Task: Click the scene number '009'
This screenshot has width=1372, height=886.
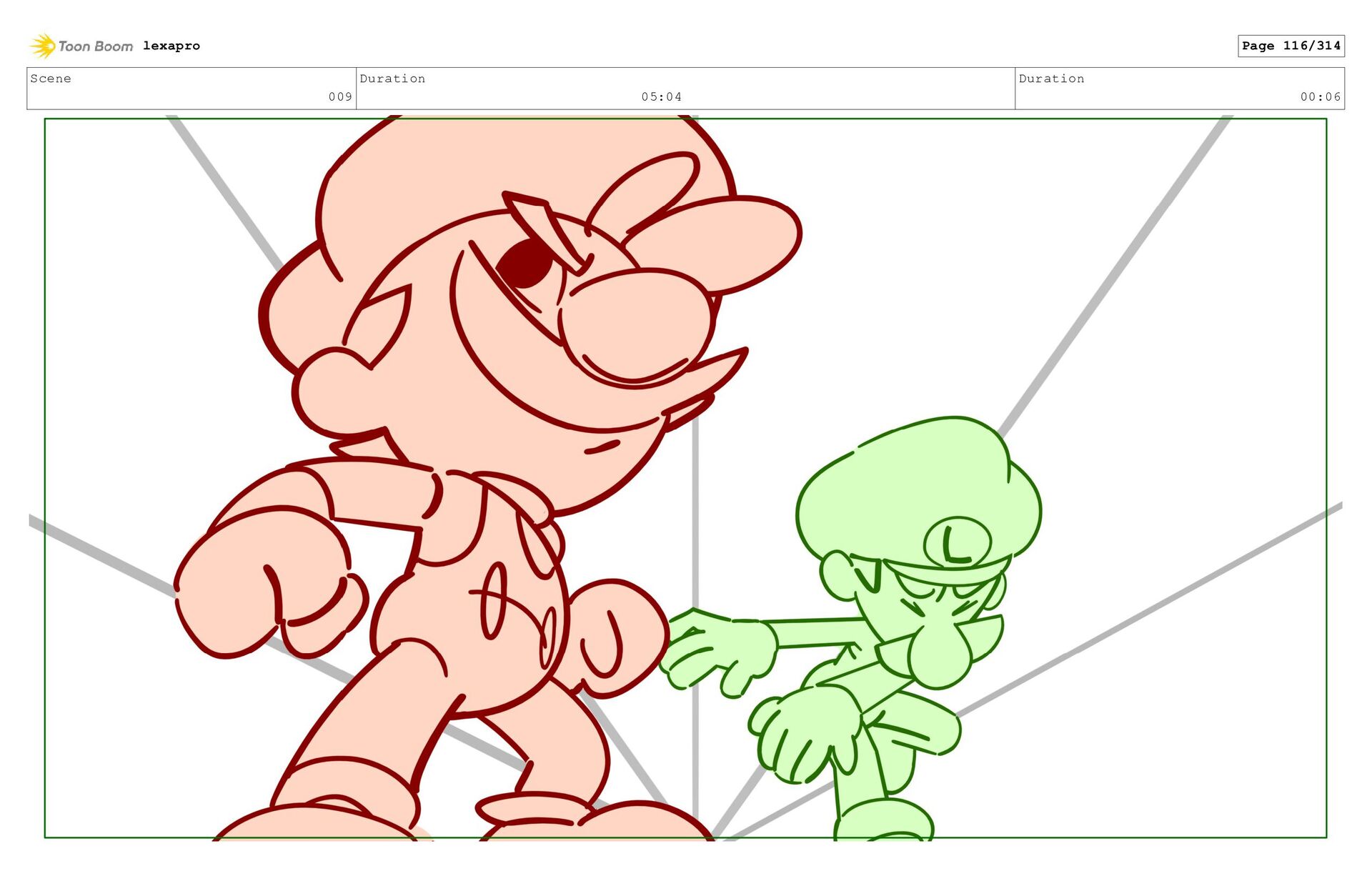Action: click(x=340, y=96)
